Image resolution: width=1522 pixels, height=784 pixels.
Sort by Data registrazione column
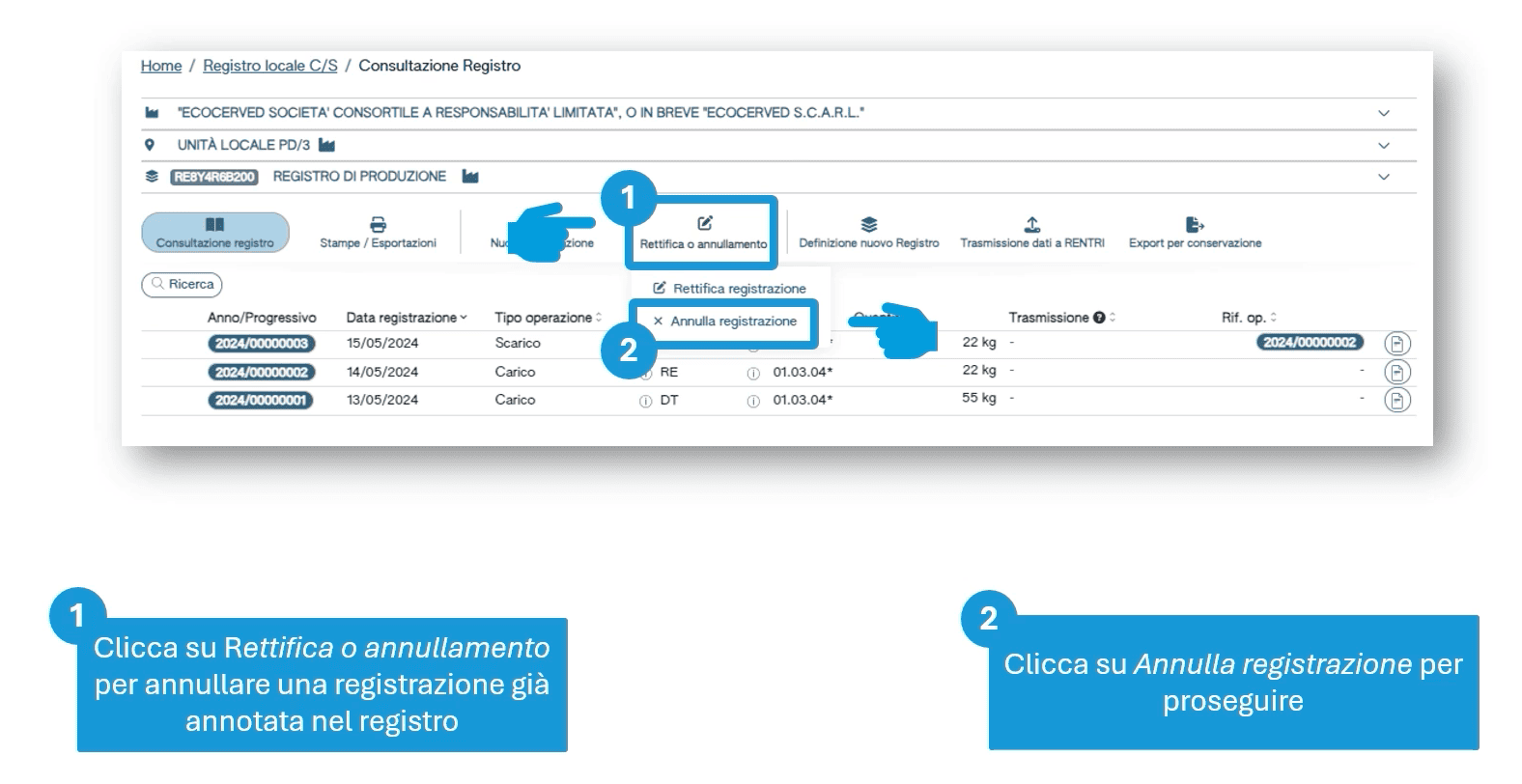[406, 318]
